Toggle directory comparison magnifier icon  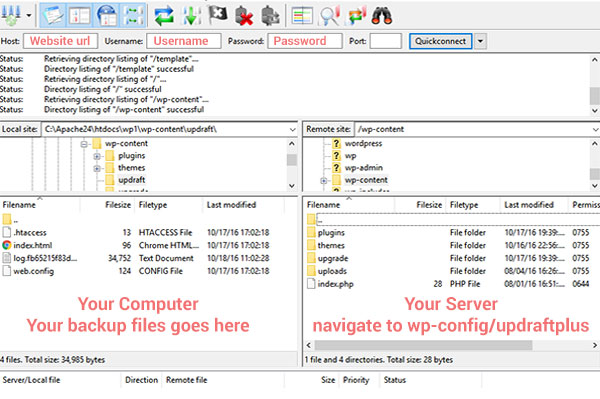coord(329,16)
